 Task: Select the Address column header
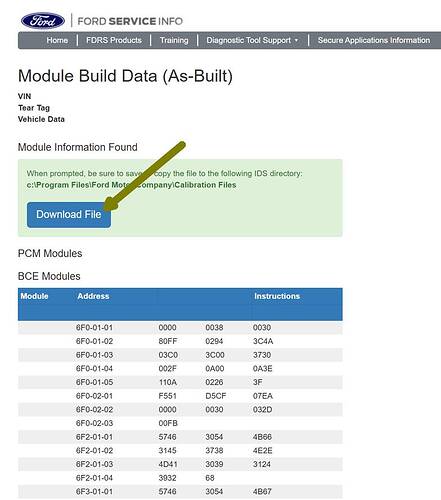[93, 296]
